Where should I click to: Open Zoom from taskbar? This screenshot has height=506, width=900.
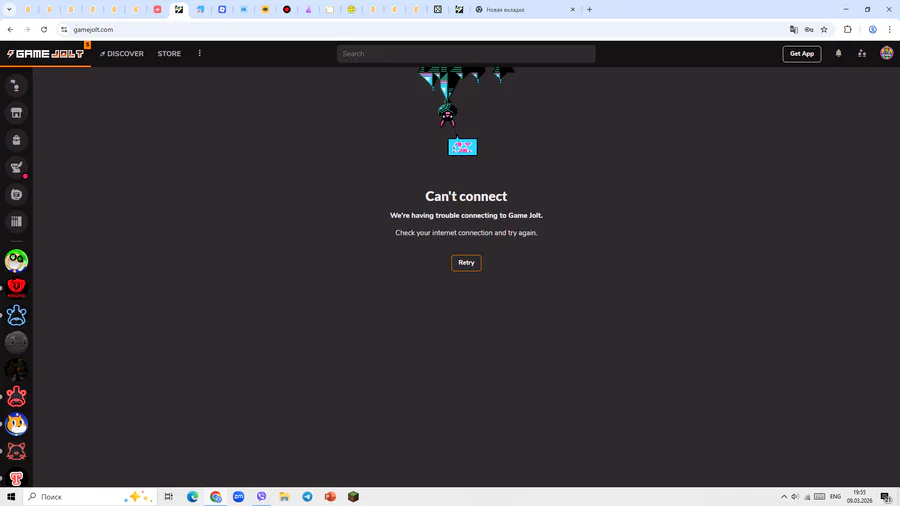tap(238, 496)
